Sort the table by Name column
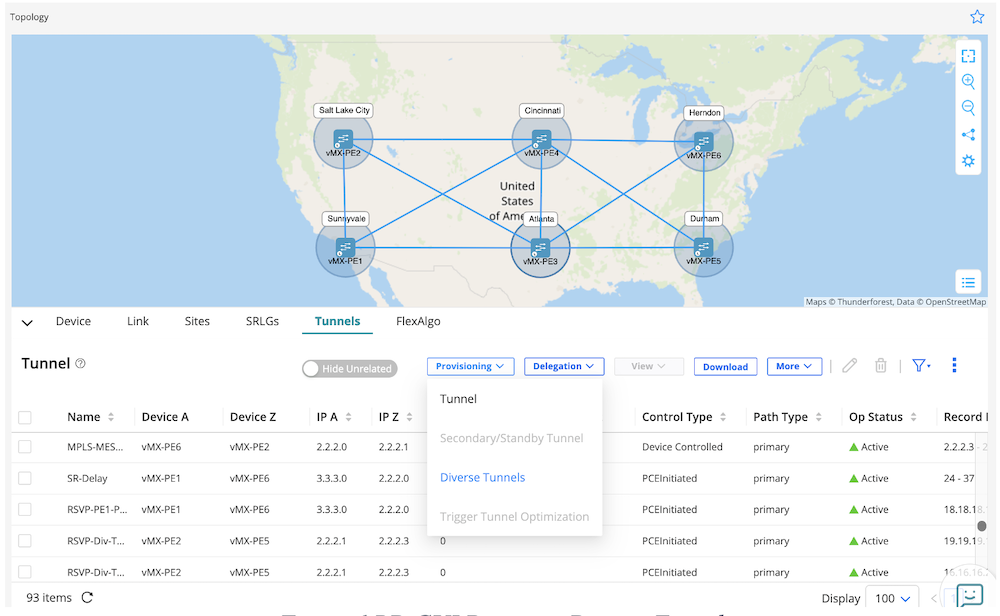 click(111, 417)
